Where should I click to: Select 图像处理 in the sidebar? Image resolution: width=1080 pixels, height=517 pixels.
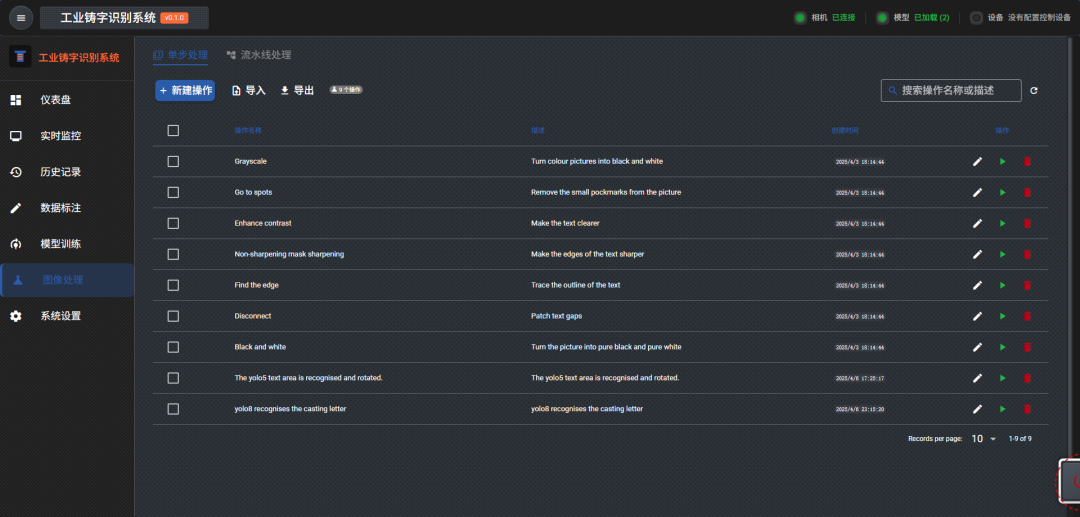67,280
